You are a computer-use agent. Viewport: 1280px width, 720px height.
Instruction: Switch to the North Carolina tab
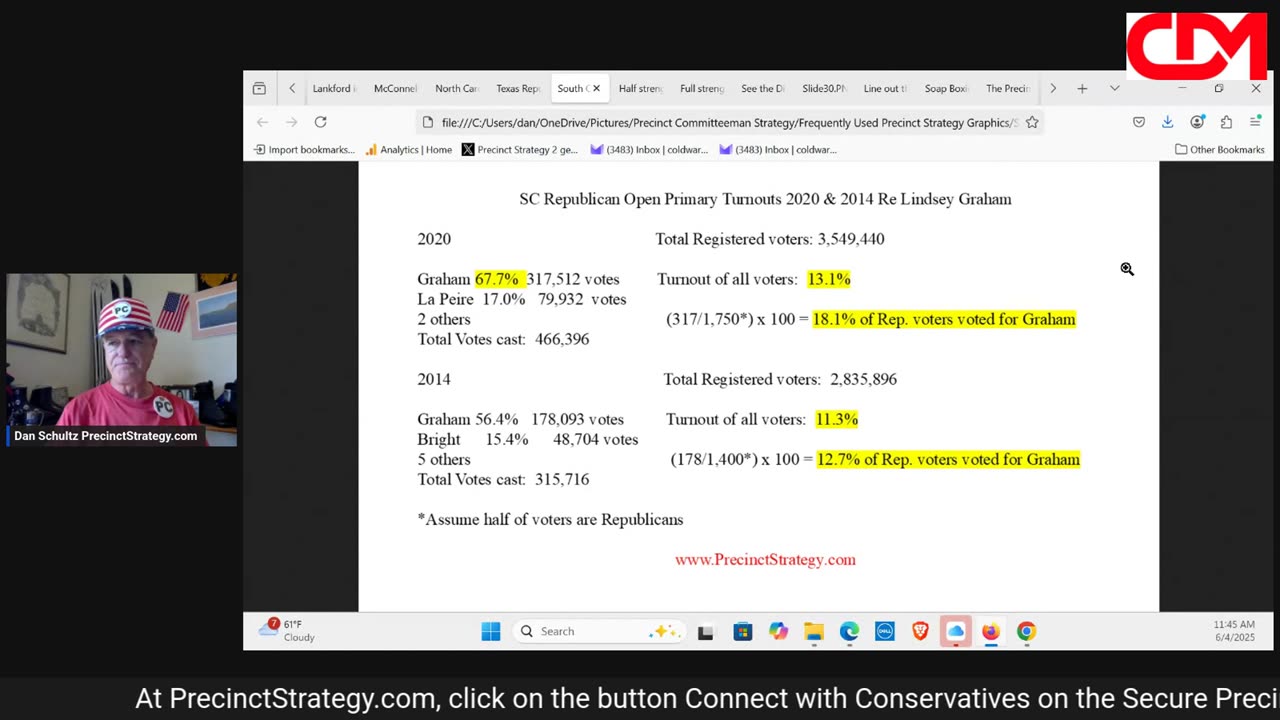click(x=456, y=89)
